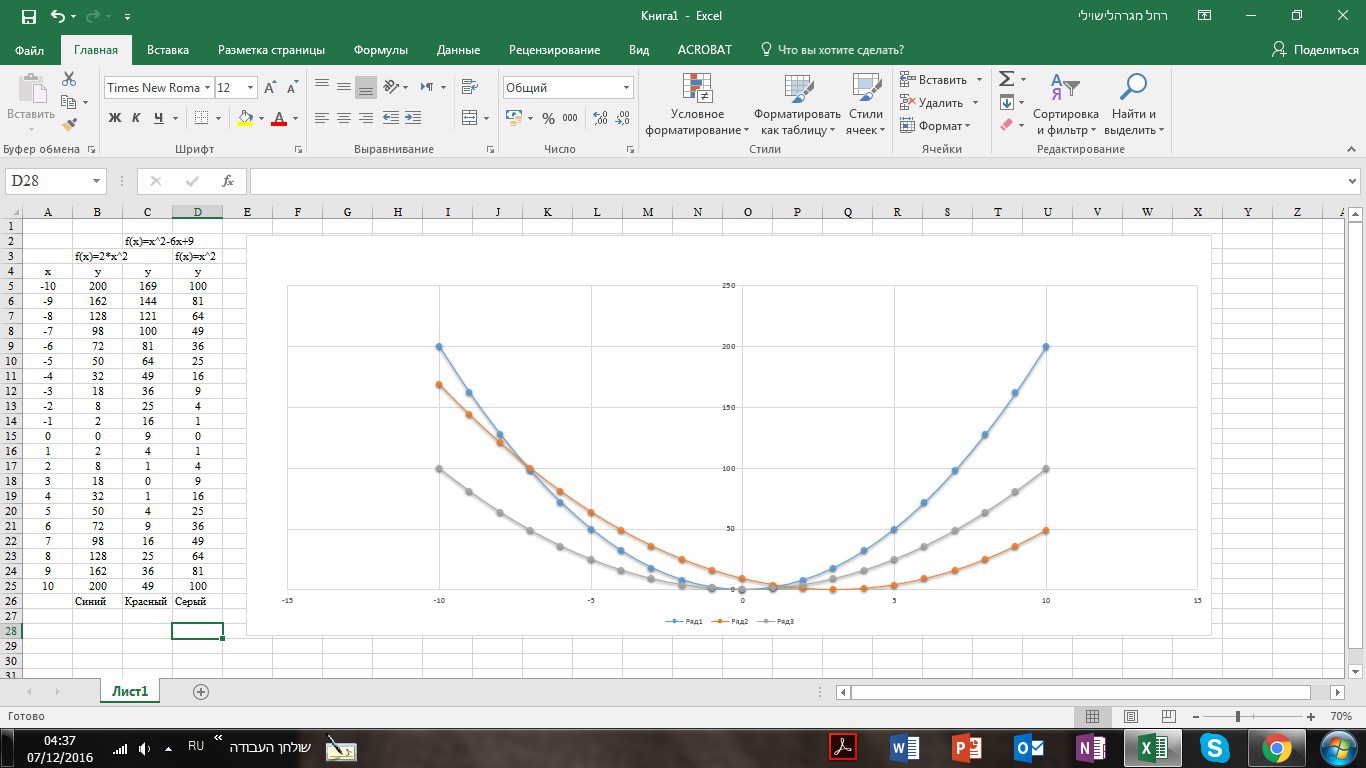The width and height of the screenshot is (1366, 768).
Task: Collapse the ribbon with the chevron
Action: point(1351,149)
